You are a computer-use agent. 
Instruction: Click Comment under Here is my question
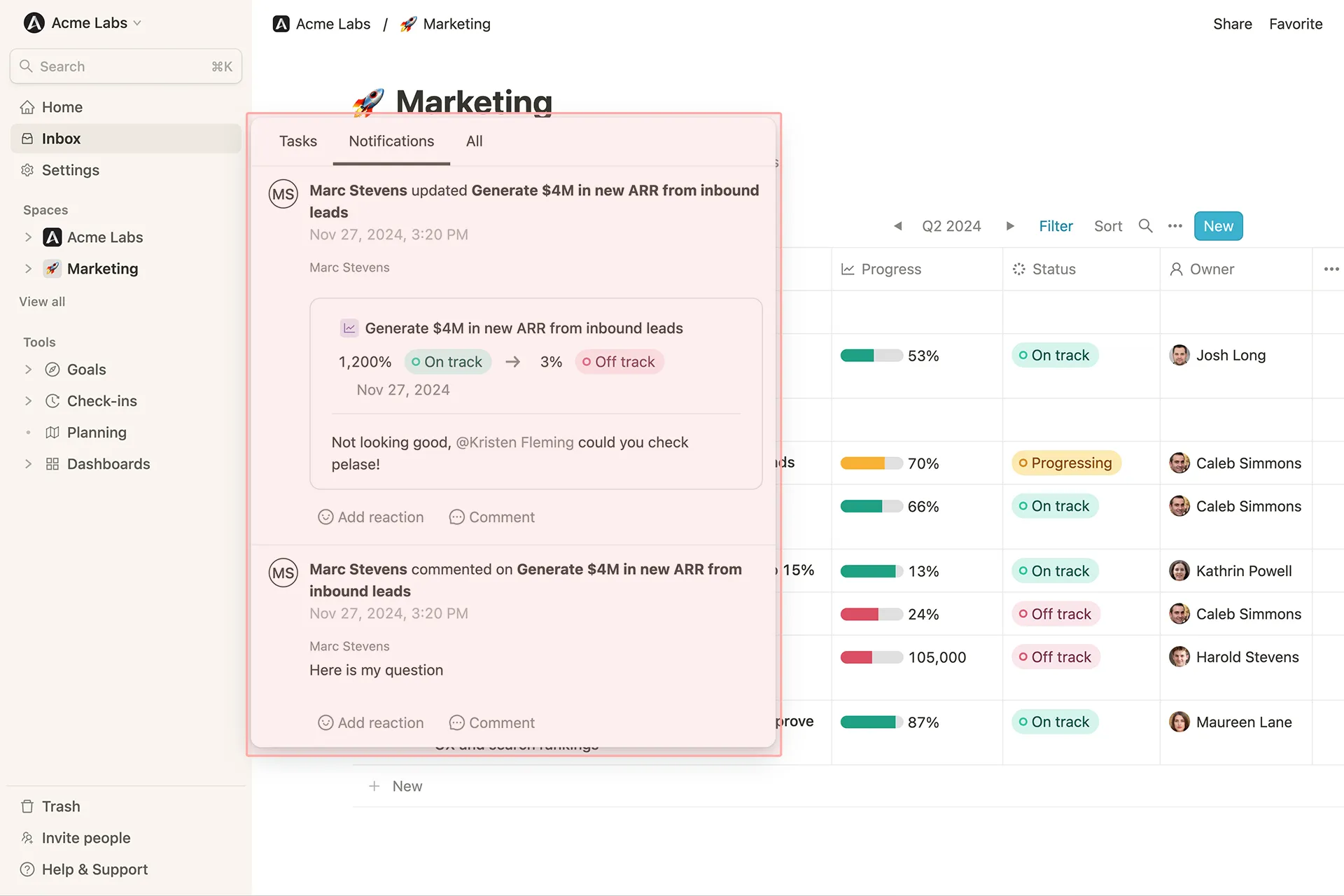(492, 722)
